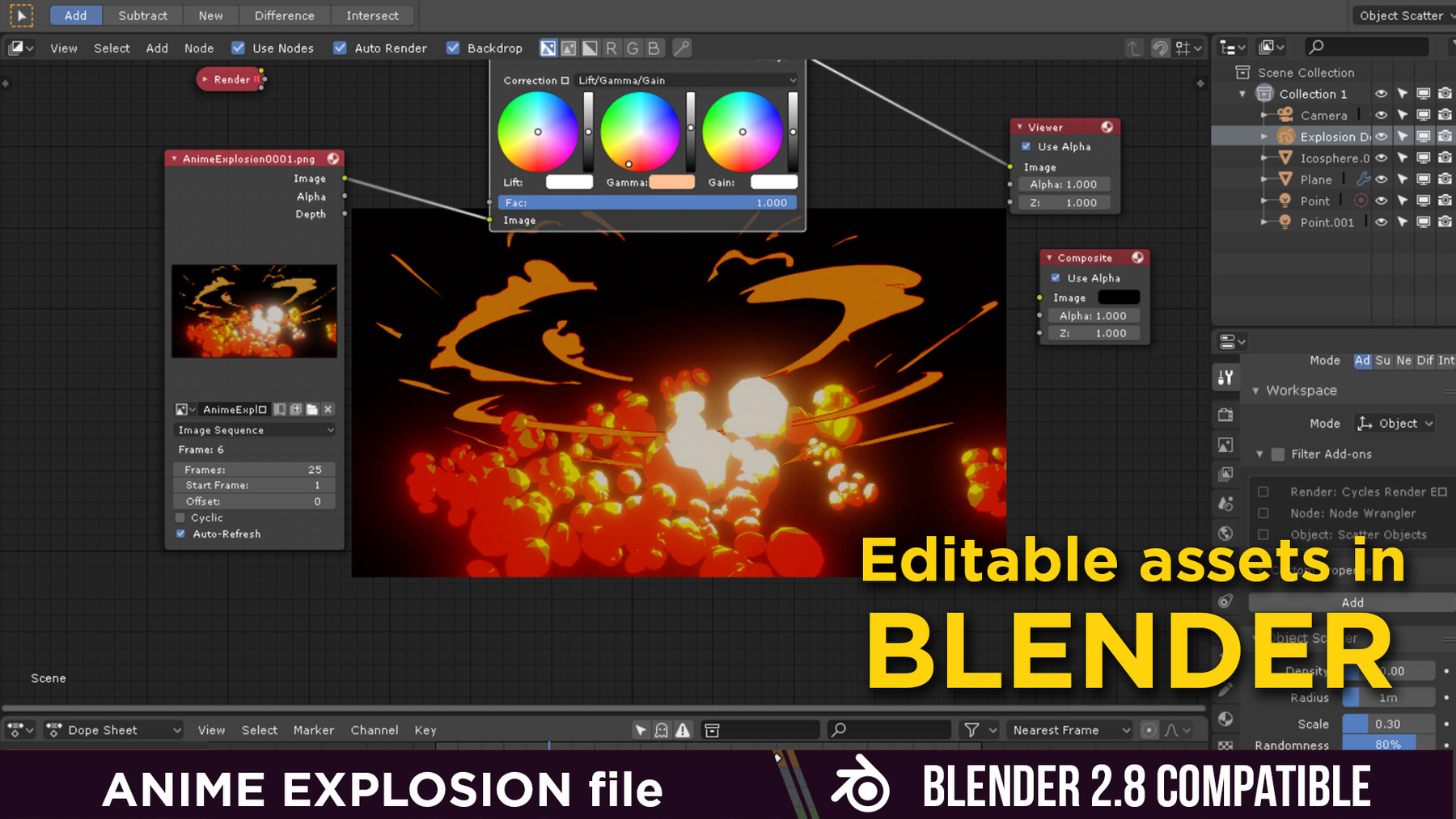Viewport: 1456px width, 819px height.
Task: Click the backdrop Alpha channel button
Action: tap(590, 48)
